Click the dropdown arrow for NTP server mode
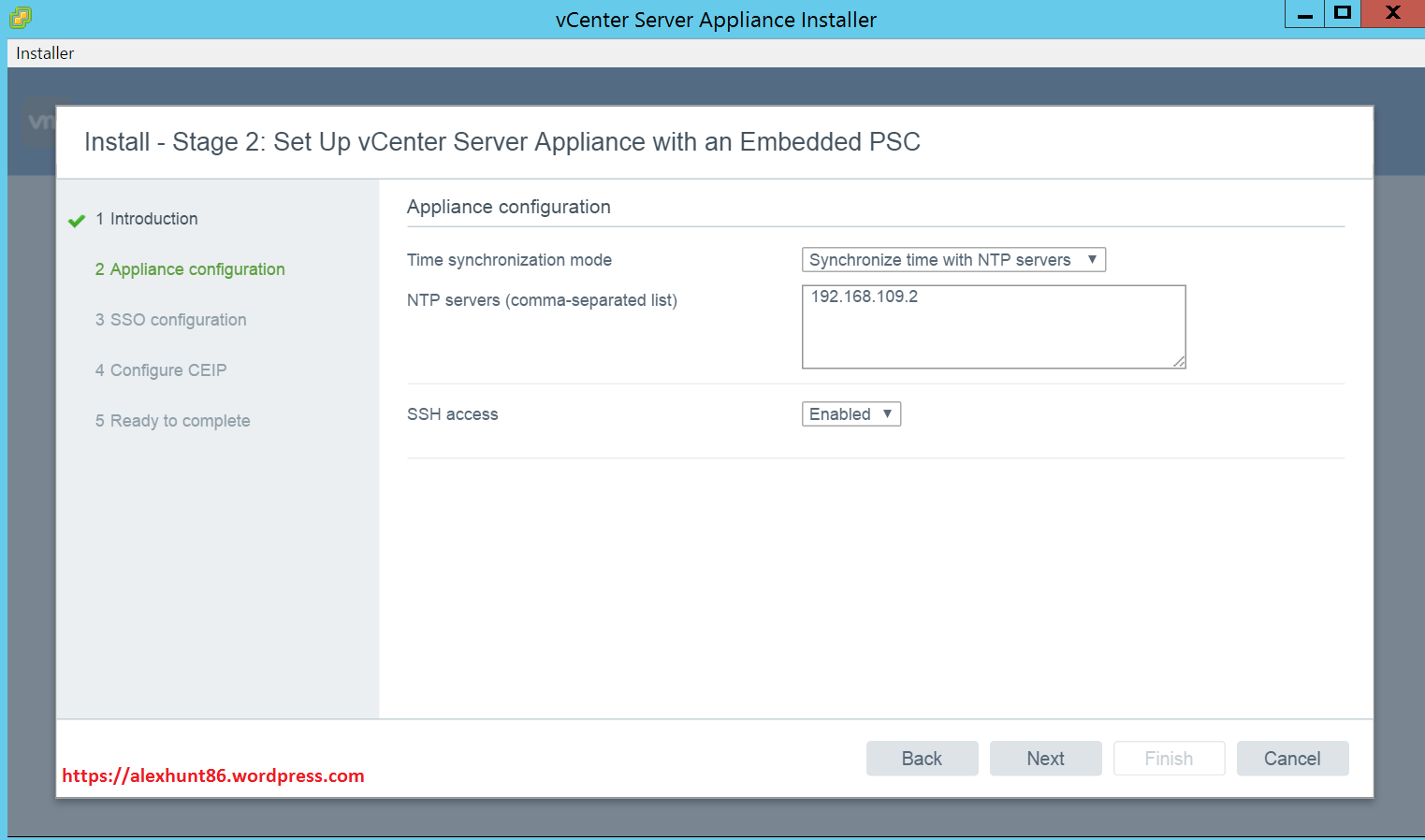 [x=1092, y=259]
